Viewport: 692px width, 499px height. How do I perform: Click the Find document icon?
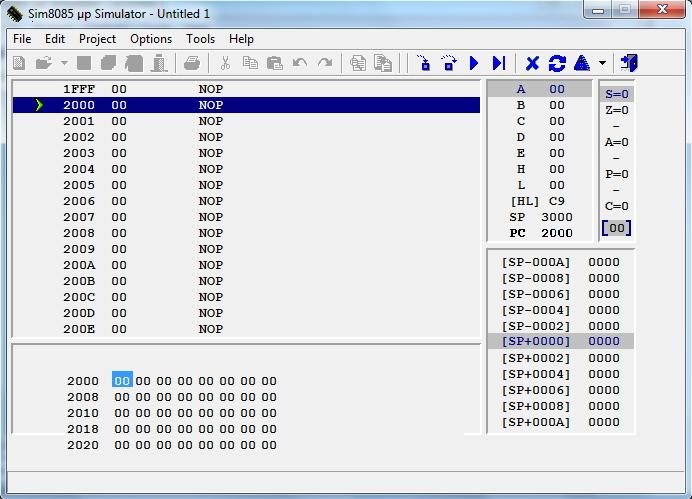pos(357,63)
